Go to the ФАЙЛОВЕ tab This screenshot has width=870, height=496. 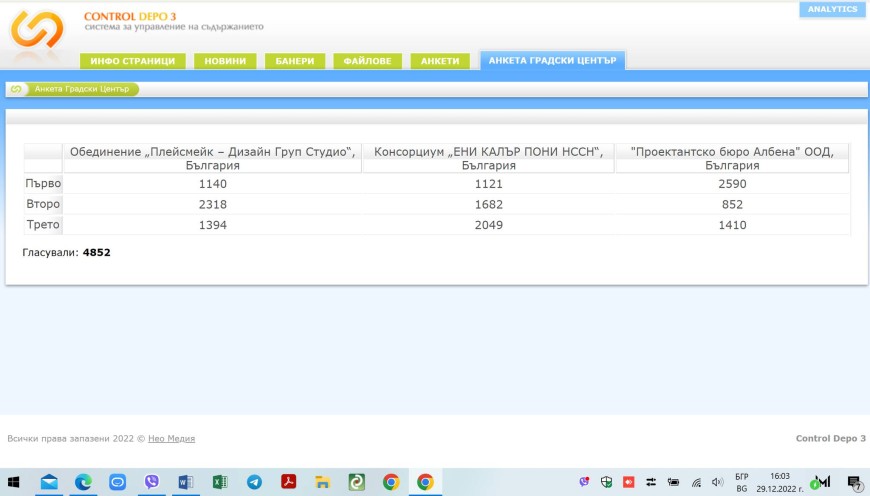[x=367, y=61]
